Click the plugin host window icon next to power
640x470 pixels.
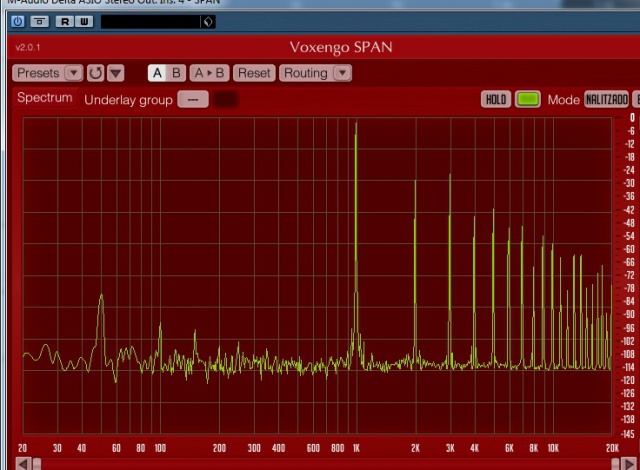tap(40, 21)
